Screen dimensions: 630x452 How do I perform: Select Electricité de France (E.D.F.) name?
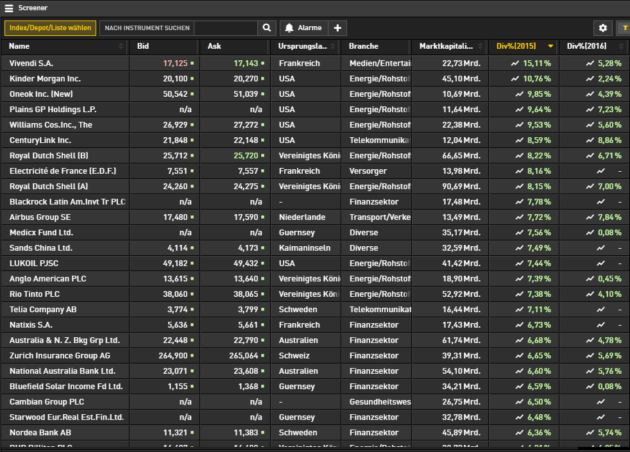pyautogui.click(x=63, y=171)
